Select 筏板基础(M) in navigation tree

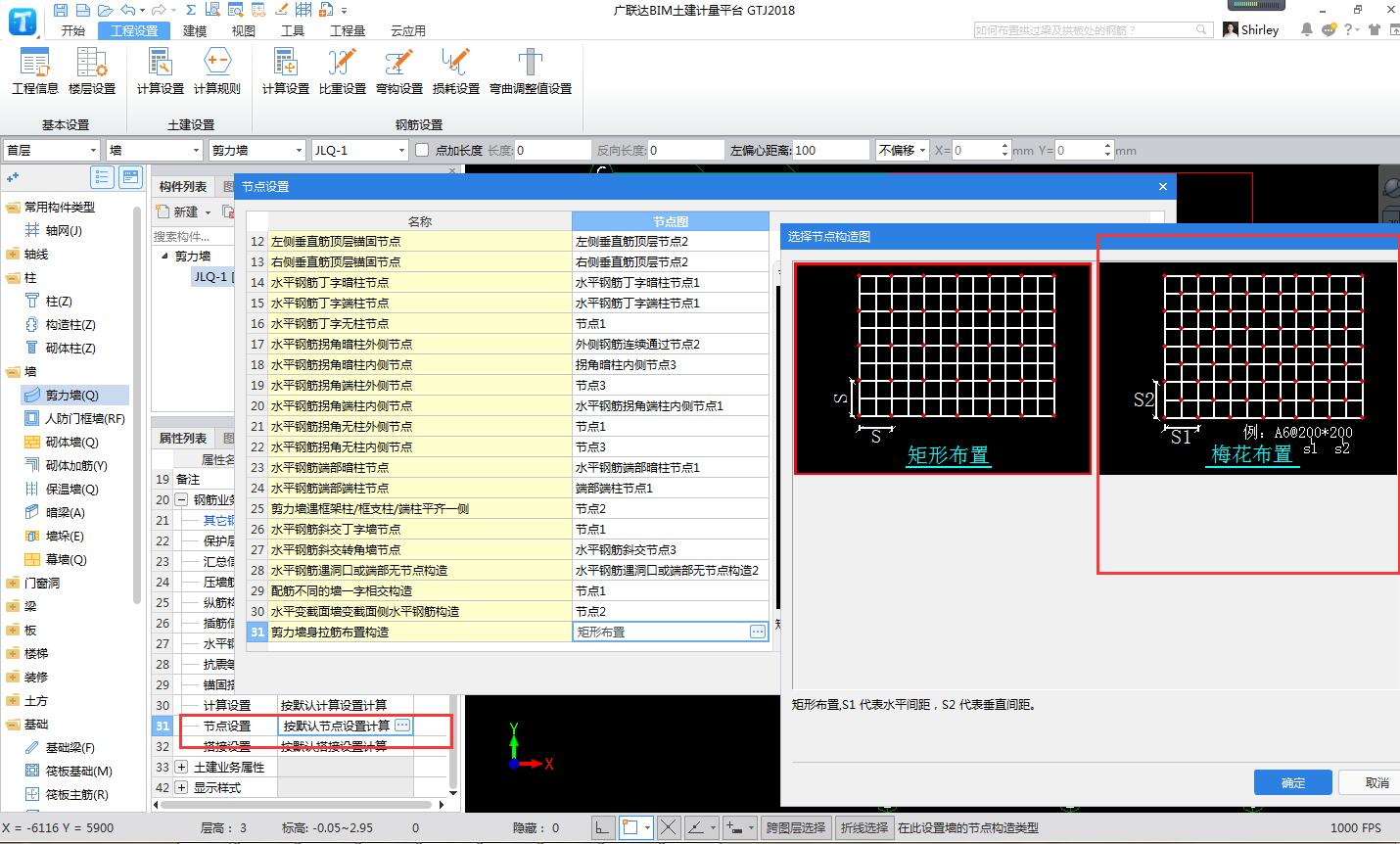click(78, 772)
